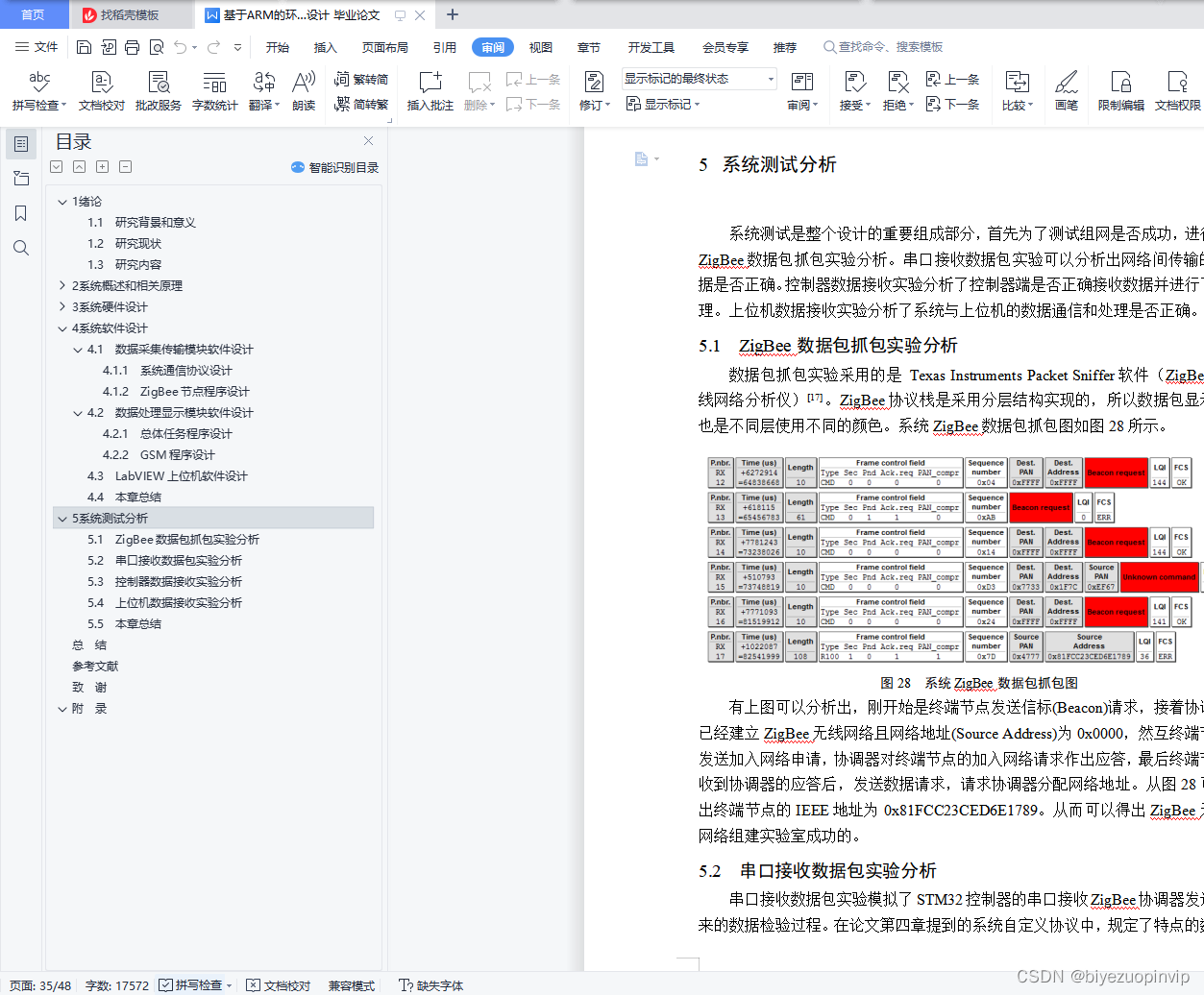Collapse the 5系统测试分析 section
Viewport: 1204px width, 995px height.
(x=62, y=519)
